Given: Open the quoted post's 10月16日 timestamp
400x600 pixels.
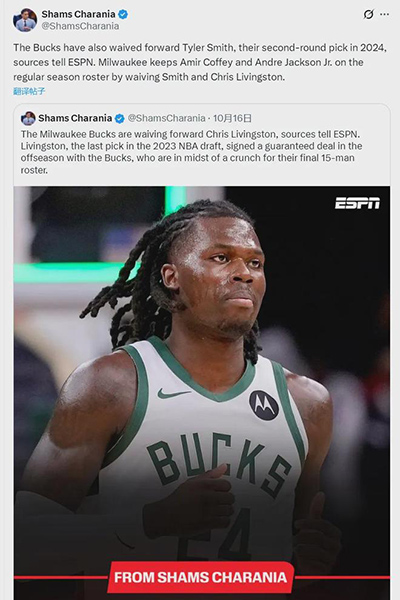Looking at the screenshot, I should (232, 118).
